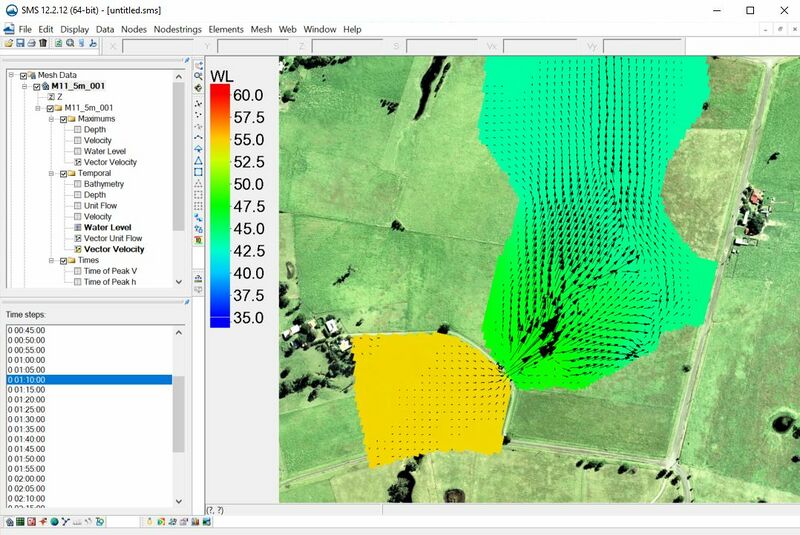Select the Water Level dataset under Temporal
Viewport: 800px width, 535px height.
(105, 228)
